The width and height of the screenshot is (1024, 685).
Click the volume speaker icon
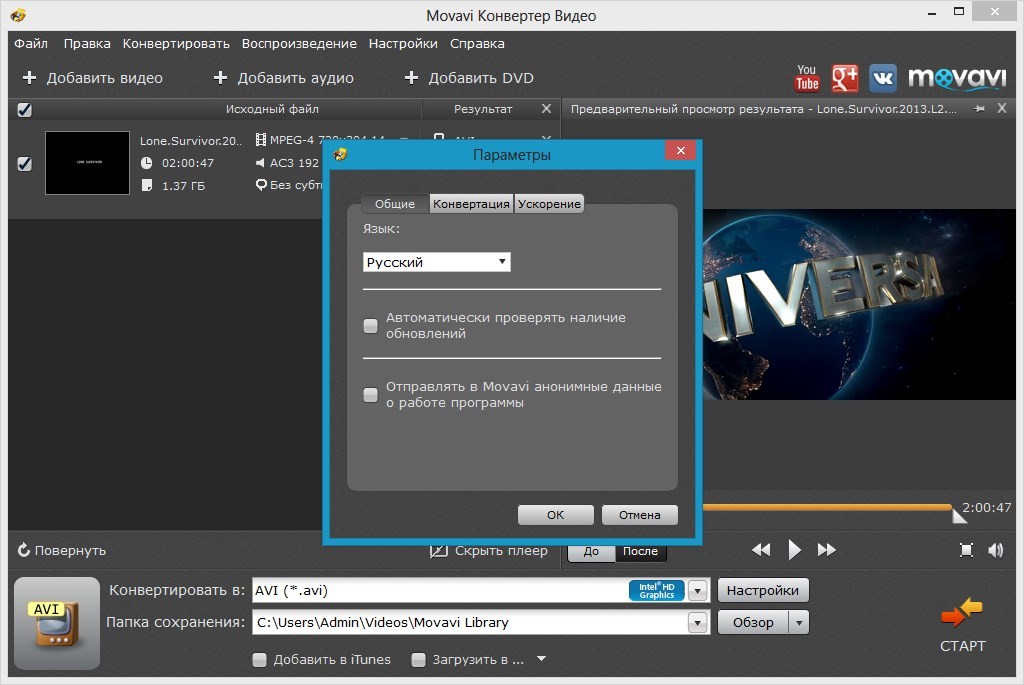point(996,550)
